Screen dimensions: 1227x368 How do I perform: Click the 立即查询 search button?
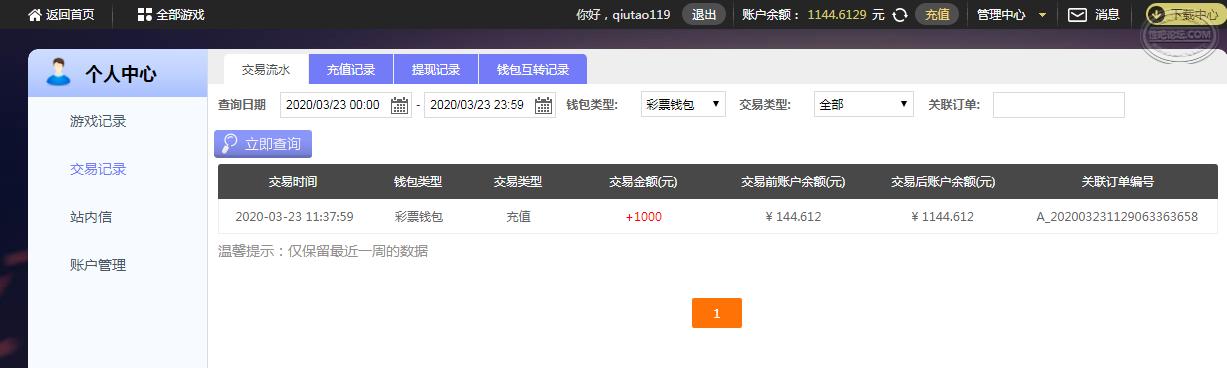coord(263,144)
